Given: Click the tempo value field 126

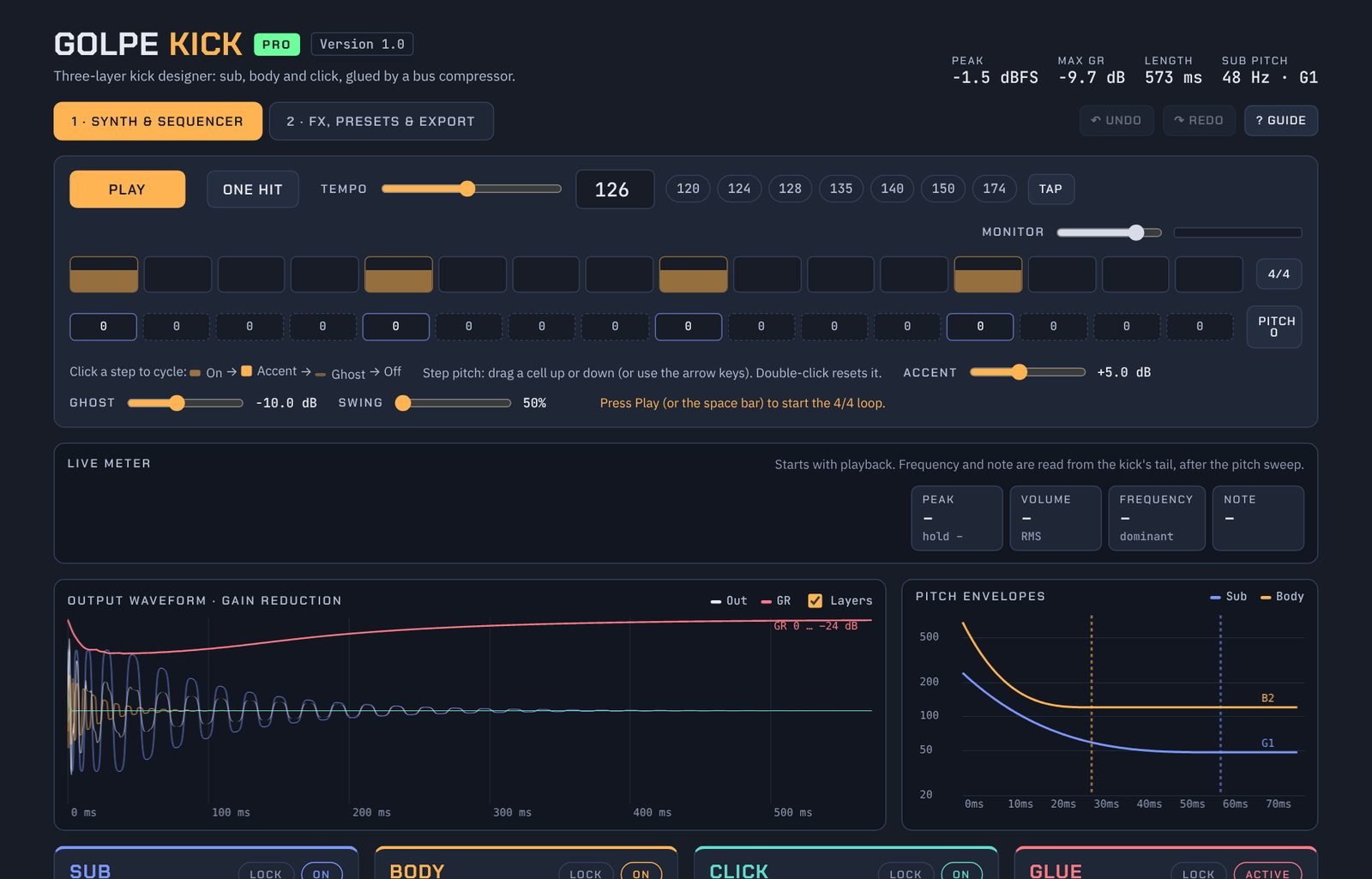Looking at the screenshot, I should [614, 190].
